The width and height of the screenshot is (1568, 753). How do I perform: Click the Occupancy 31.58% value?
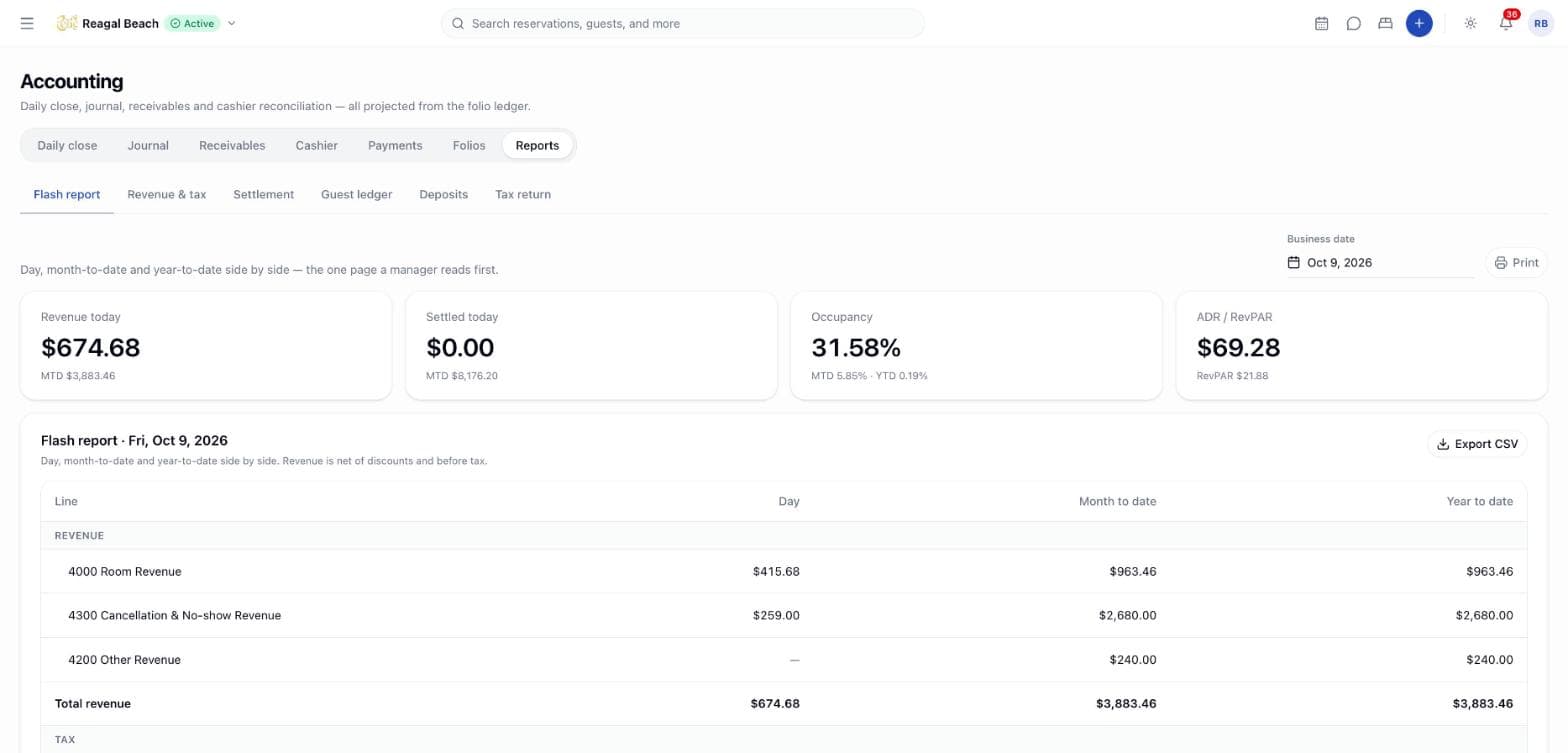[x=856, y=347]
